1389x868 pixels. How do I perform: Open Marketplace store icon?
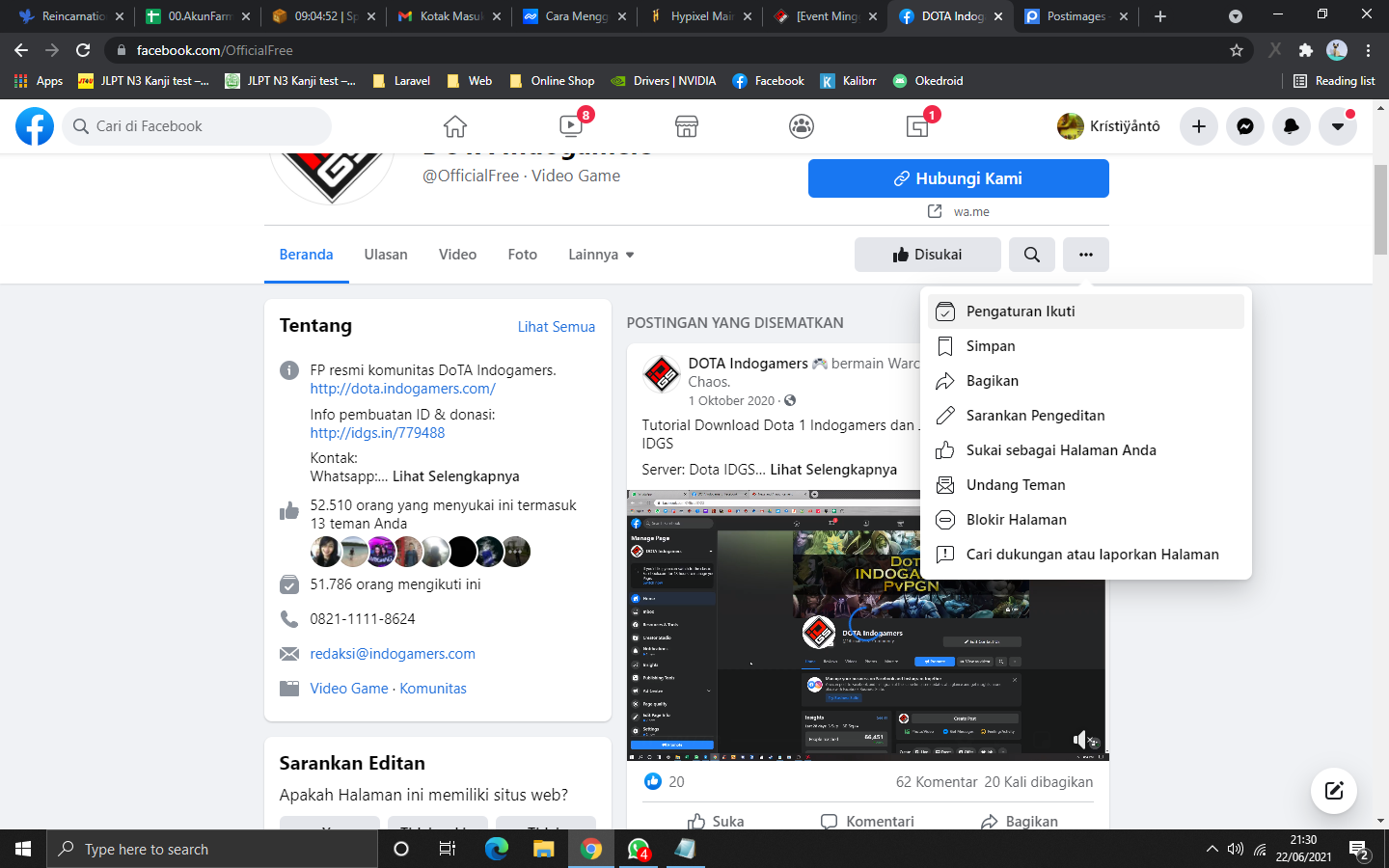(x=687, y=126)
